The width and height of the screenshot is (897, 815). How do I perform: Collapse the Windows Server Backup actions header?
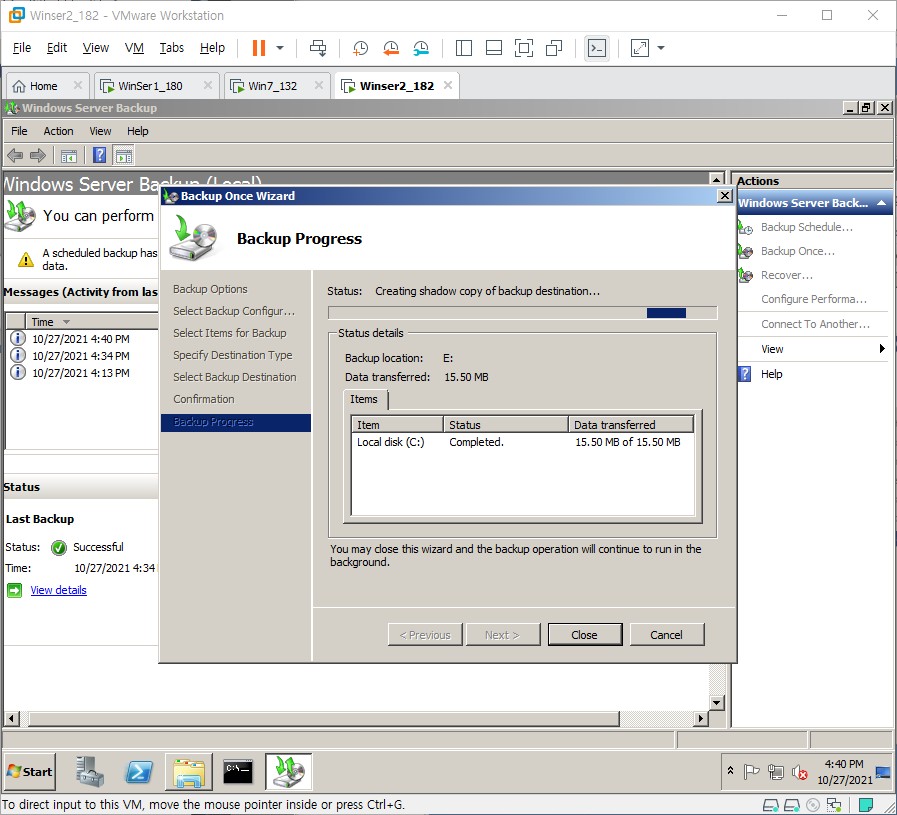click(x=882, y=203)
